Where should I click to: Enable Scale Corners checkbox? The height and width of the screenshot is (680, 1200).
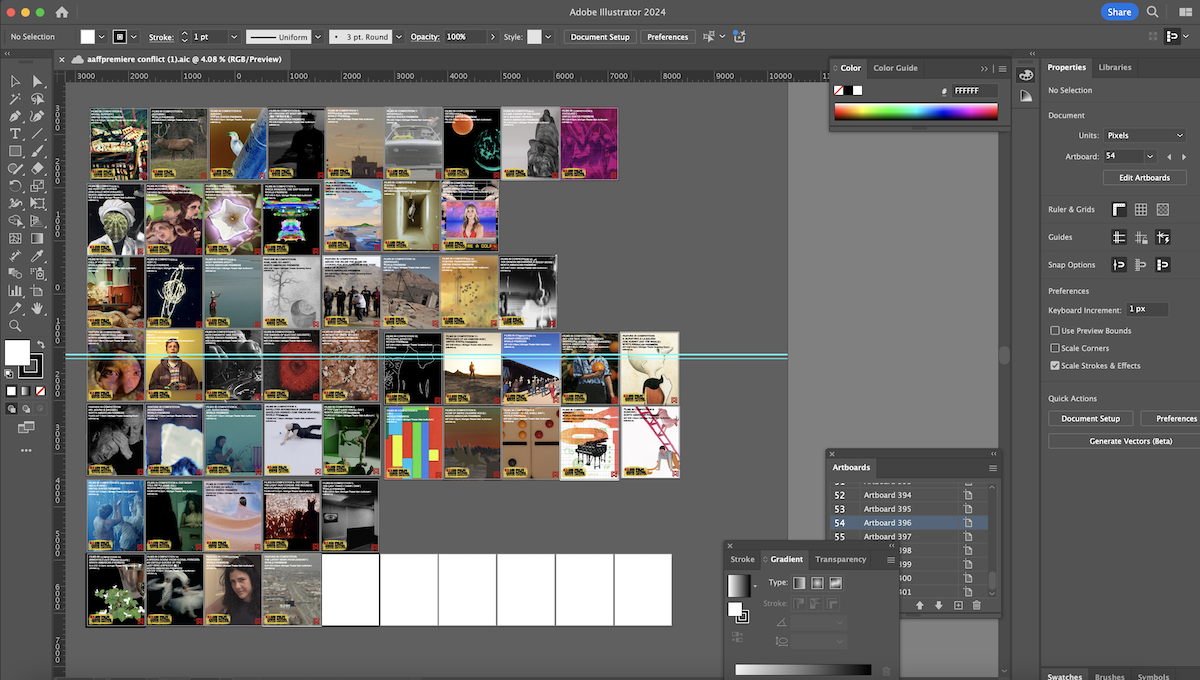(1055, 348)
